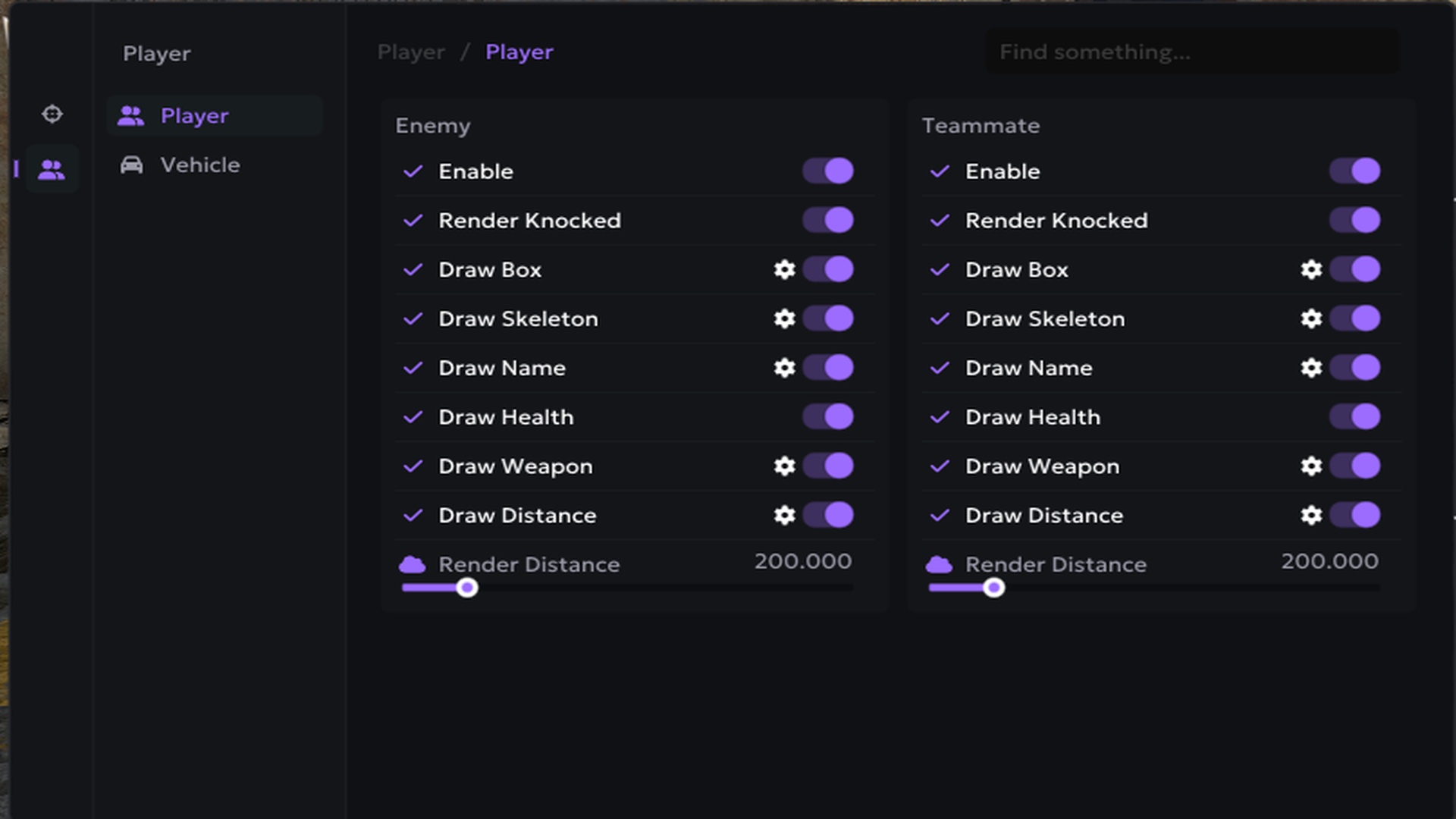This screenshot has height=819, width=1456.
Task: Open Teammate Draw Name gear settings
Action: point(1311,368)
